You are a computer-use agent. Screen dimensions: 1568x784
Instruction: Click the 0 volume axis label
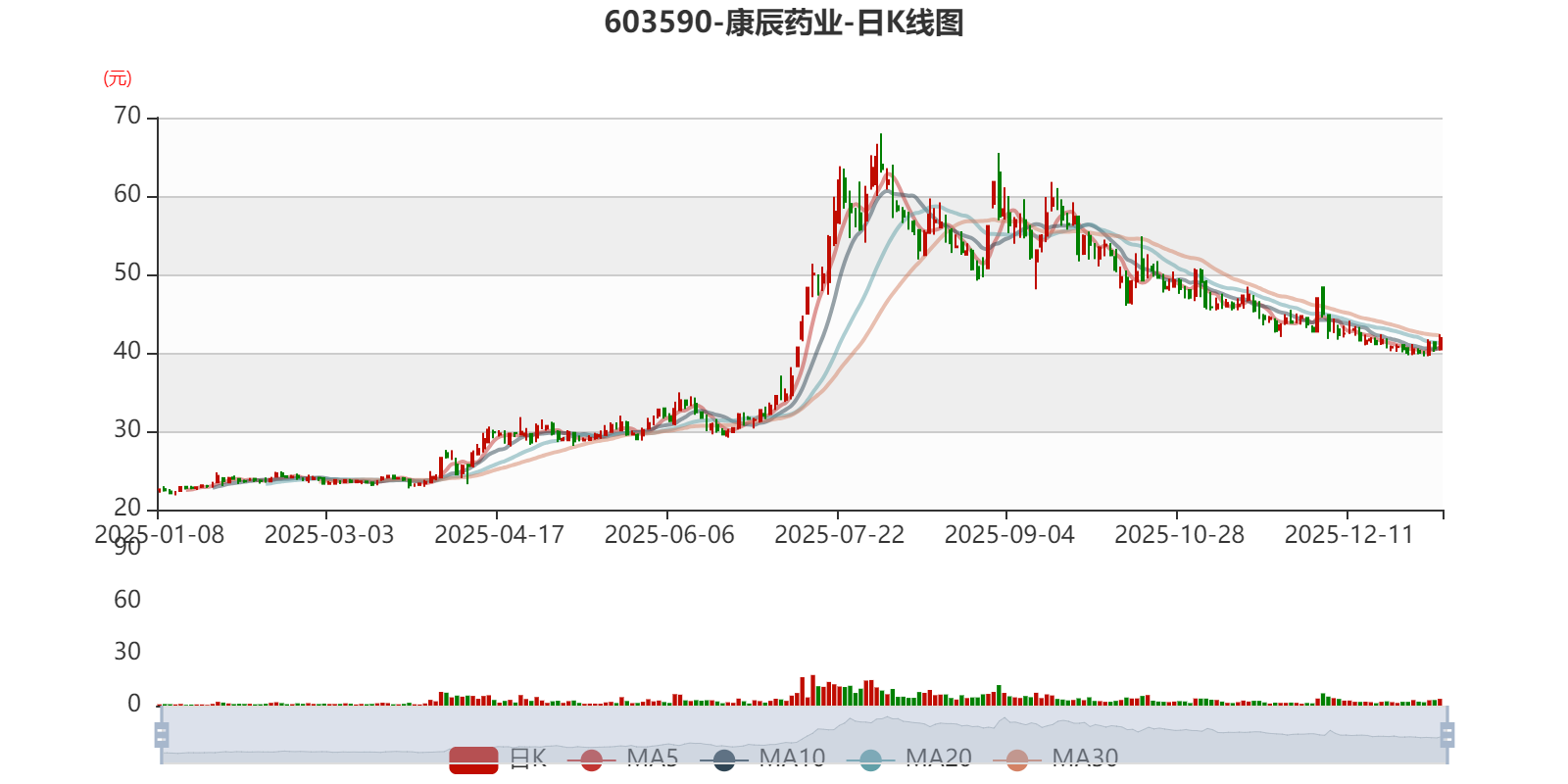point(134,704)
